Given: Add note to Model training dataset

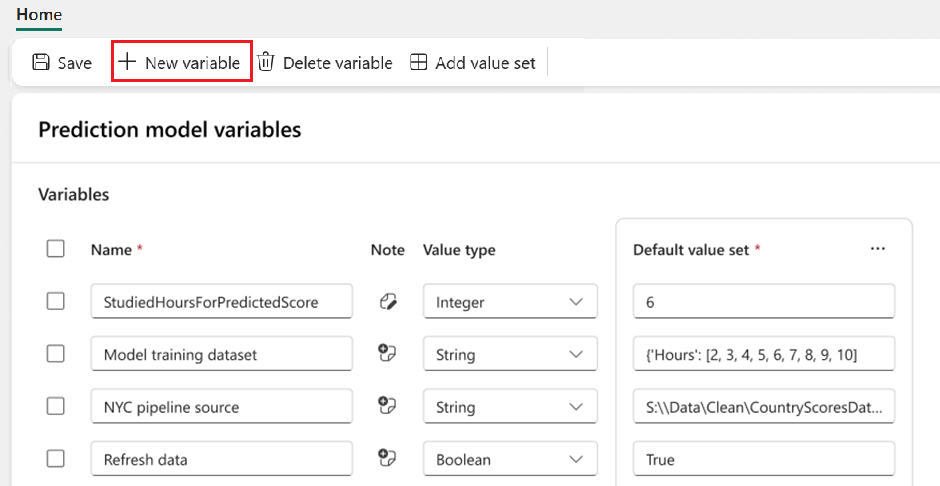Looking at the screenshot, I should click(387, 354).
